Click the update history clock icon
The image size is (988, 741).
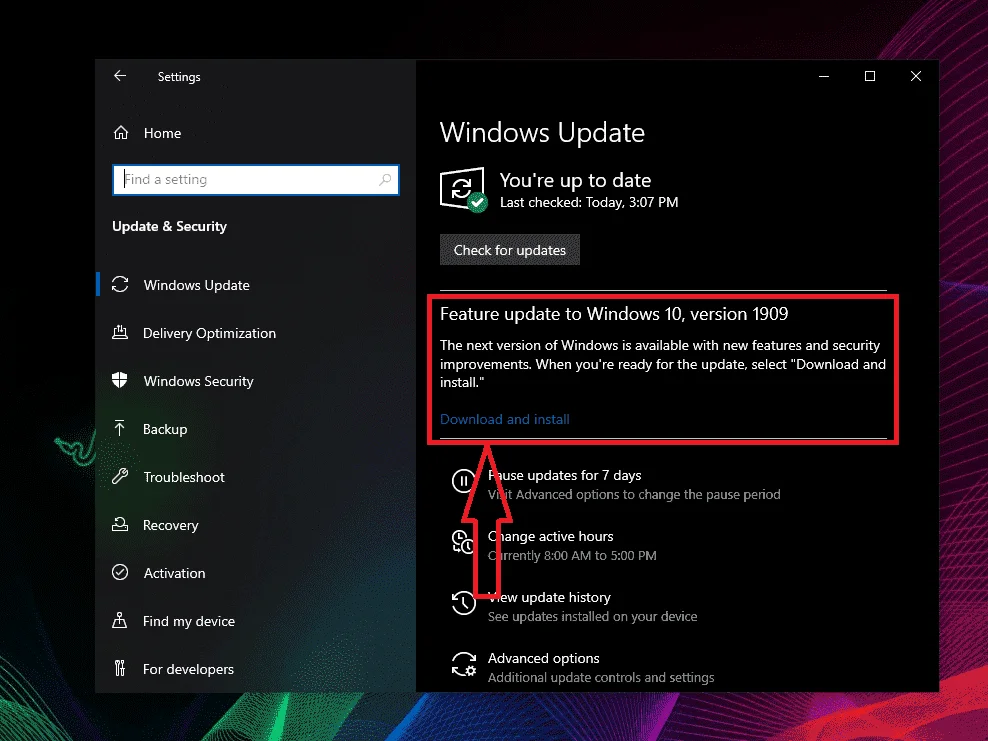click(x=463, y=603)
